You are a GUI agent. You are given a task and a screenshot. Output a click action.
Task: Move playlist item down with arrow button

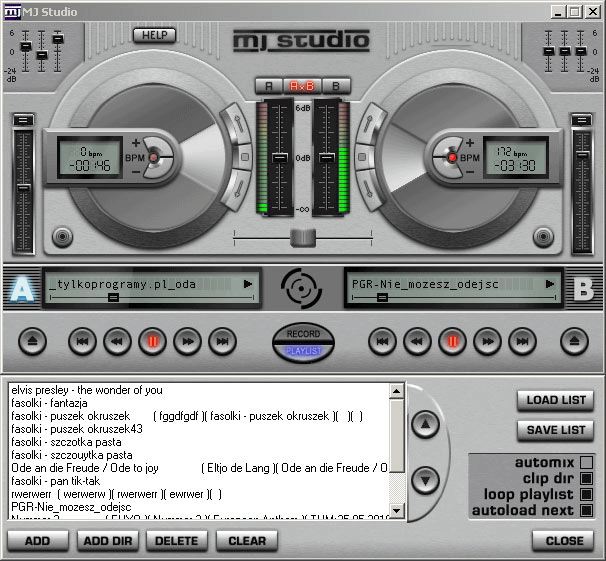425,480
